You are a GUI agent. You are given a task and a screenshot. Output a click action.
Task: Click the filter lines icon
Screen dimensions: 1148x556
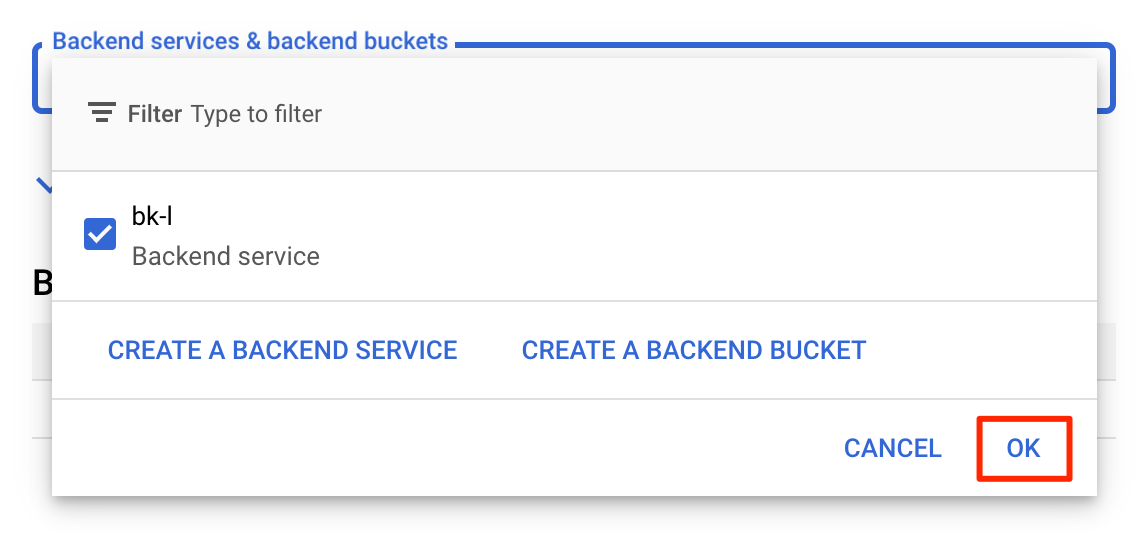[101, 113]
